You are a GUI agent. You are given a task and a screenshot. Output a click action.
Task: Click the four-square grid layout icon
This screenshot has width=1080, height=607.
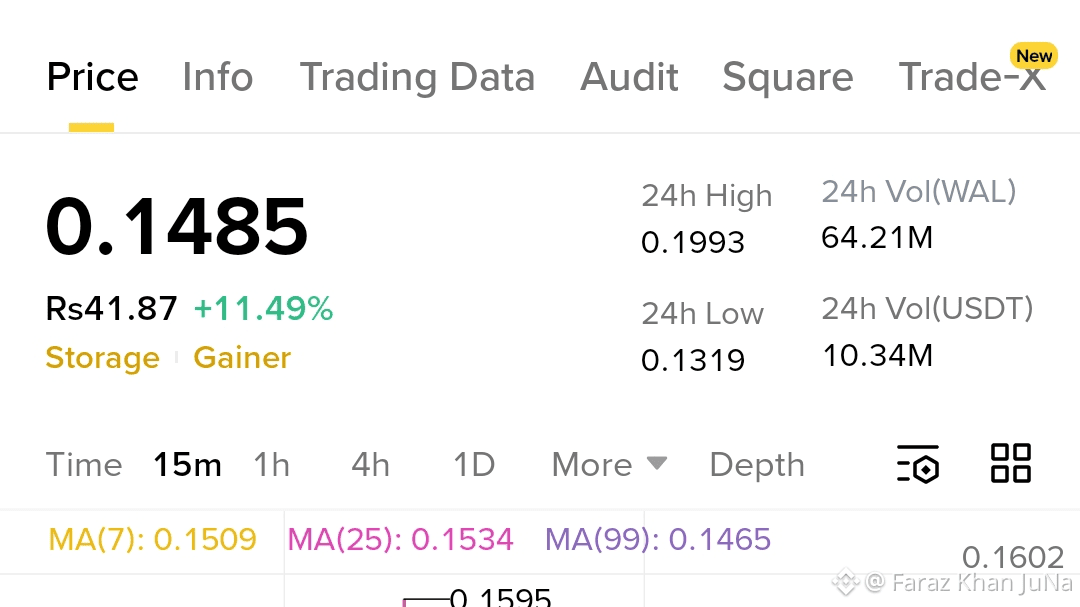(x=1010, y=464)
